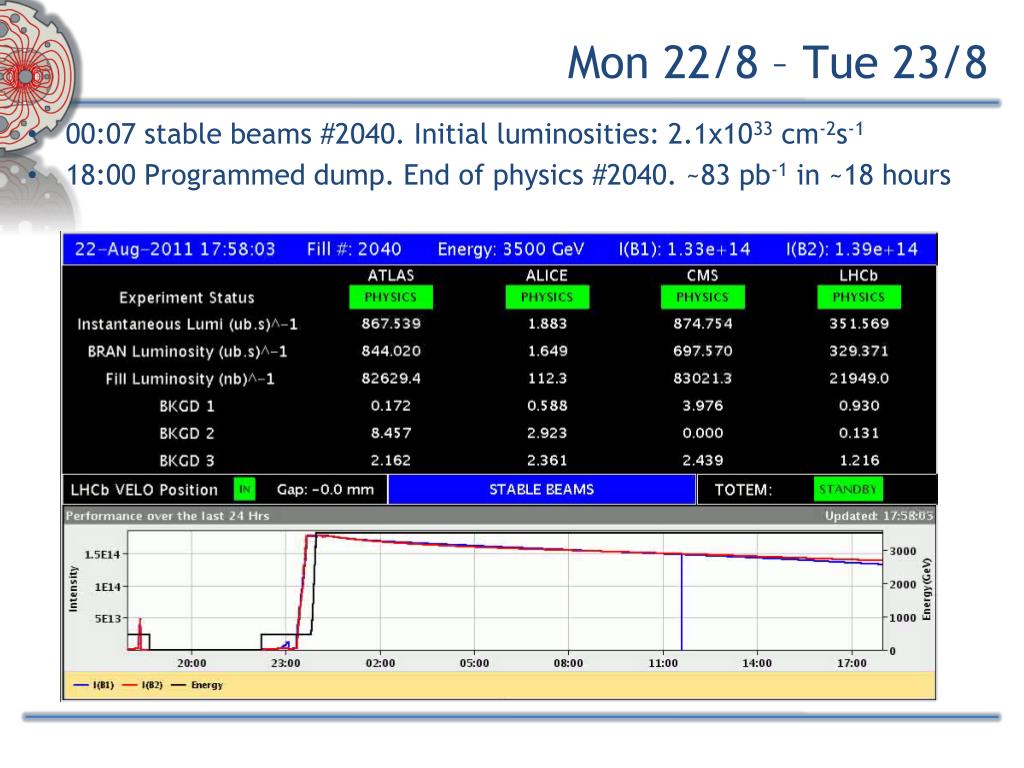The height and width of the screenshot is (768, 1024).
Task: Click the 3000 energy axis label
Action: click(903, 551)
